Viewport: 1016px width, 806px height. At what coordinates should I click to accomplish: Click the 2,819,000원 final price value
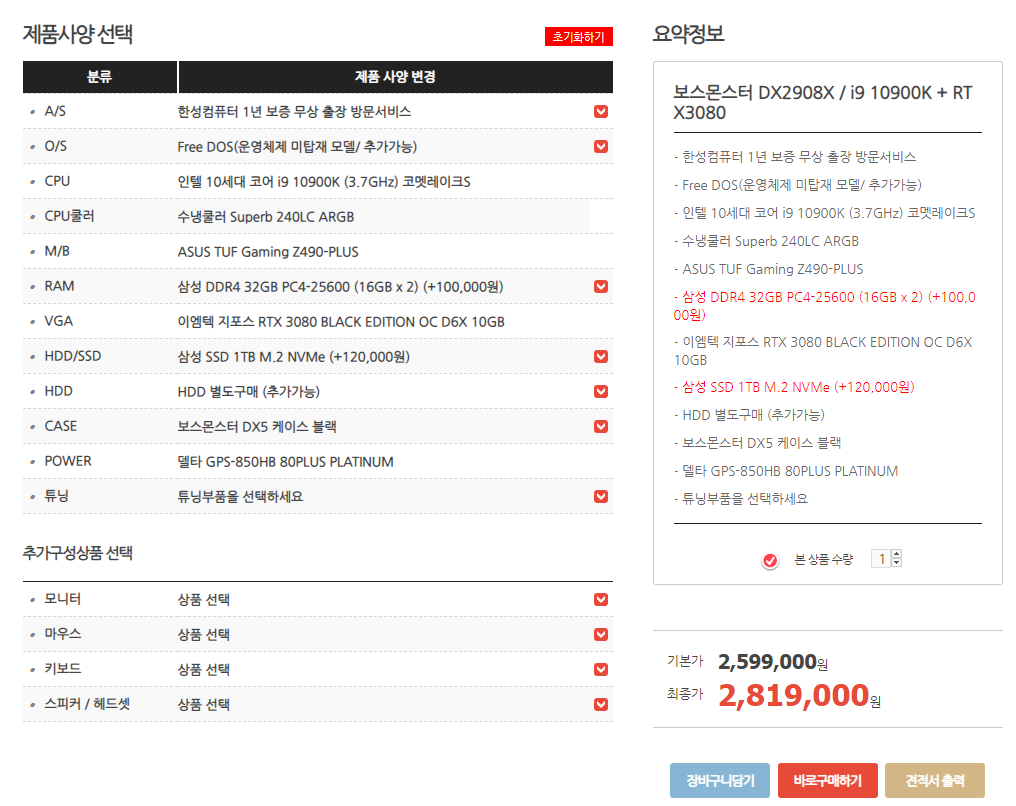(x=800, y=695)
